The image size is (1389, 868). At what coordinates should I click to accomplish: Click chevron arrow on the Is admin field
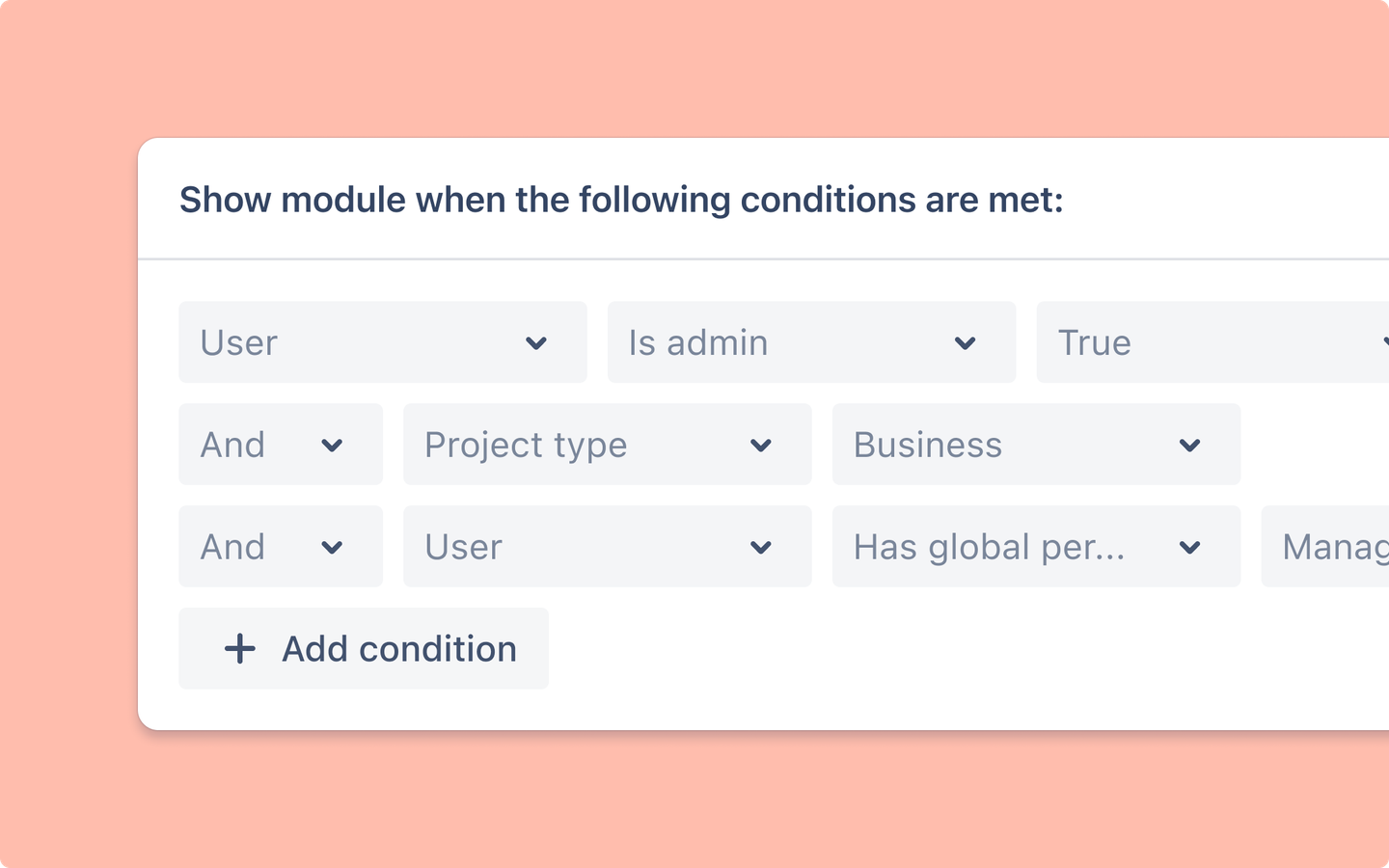pos(965,343)
